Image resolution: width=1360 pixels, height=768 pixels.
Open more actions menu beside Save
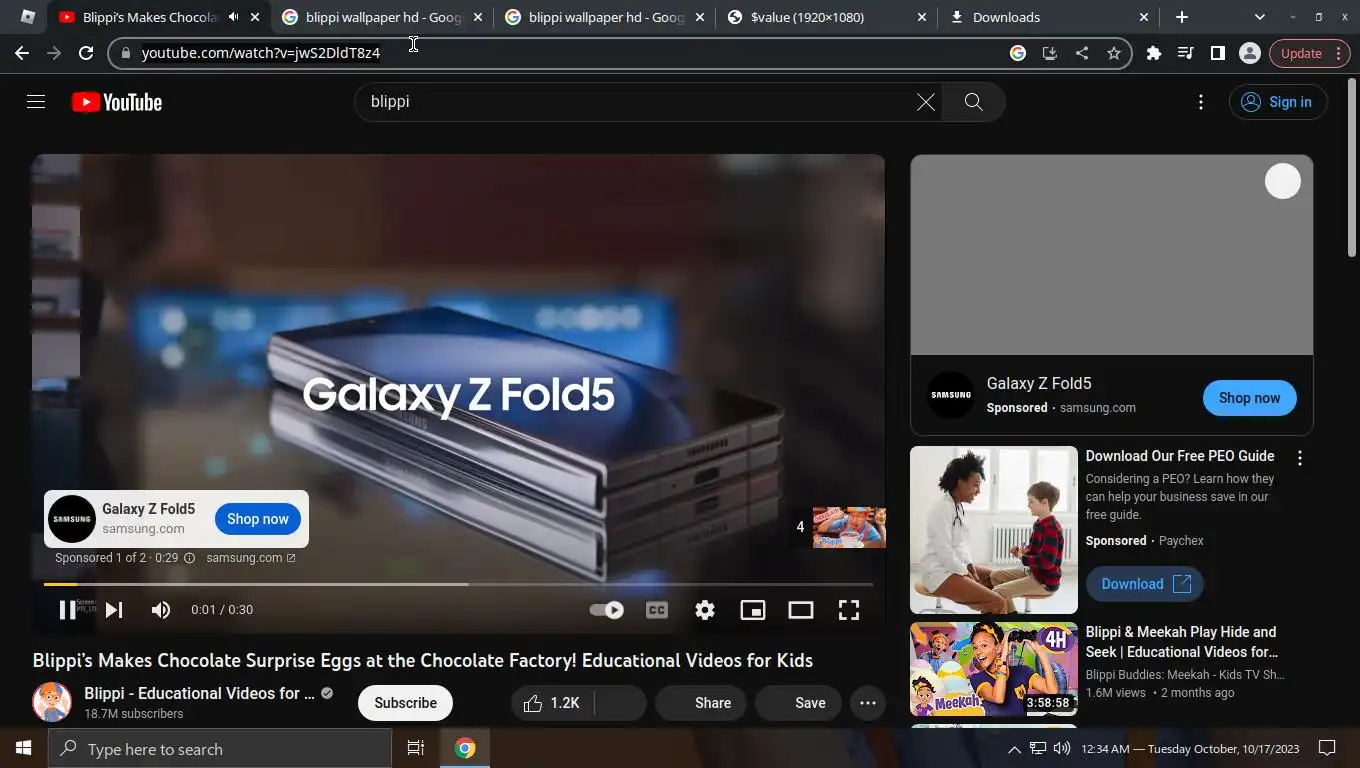(868, 703)
